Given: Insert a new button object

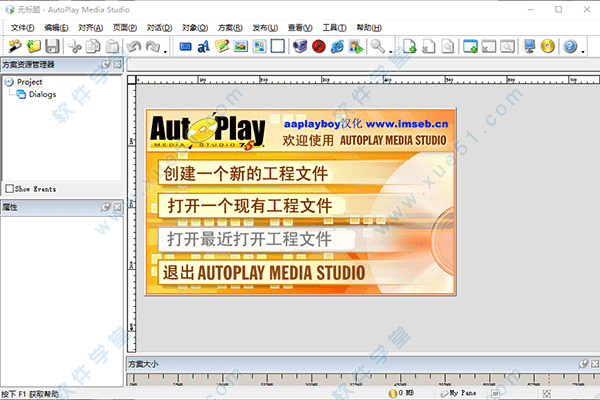Looking at the screenshot, I should 186,46.
